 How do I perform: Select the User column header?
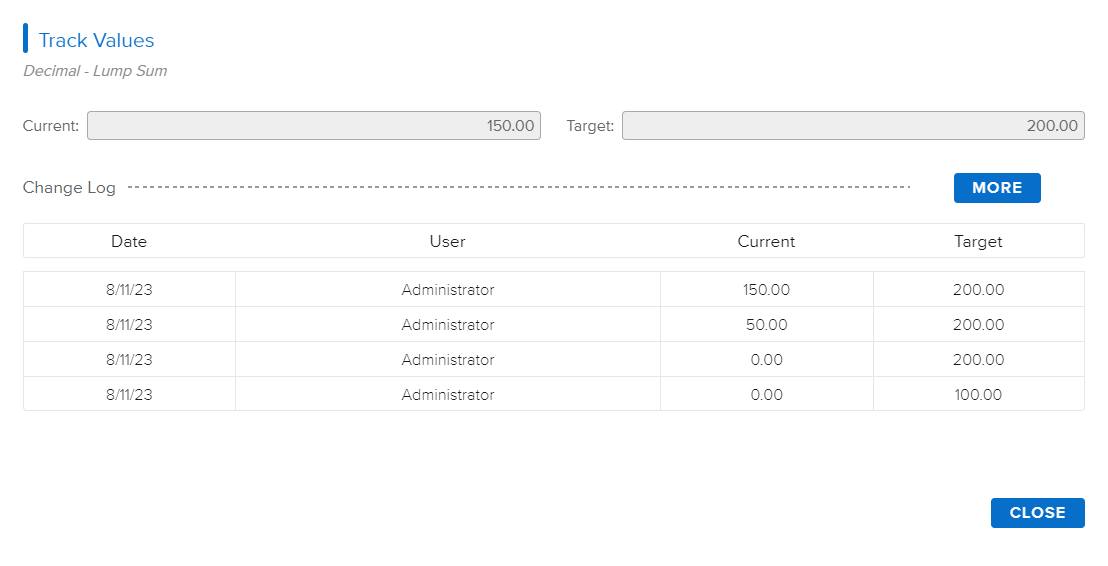tap(447, 241)
